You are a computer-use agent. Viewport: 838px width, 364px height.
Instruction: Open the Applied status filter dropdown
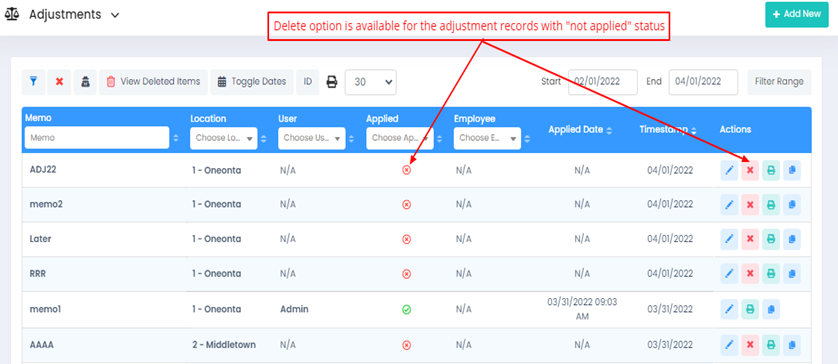[x=400, y=138]
